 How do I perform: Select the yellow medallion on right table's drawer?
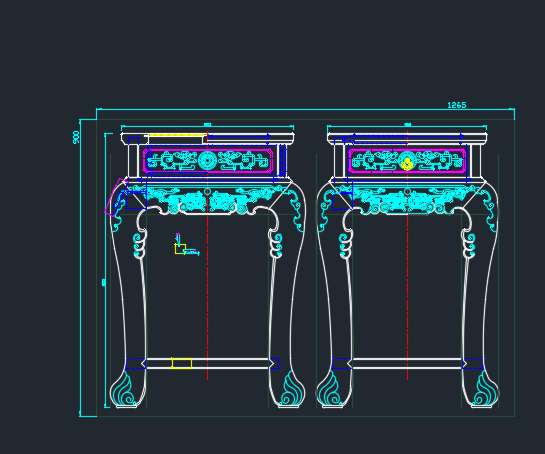[407, 163]
